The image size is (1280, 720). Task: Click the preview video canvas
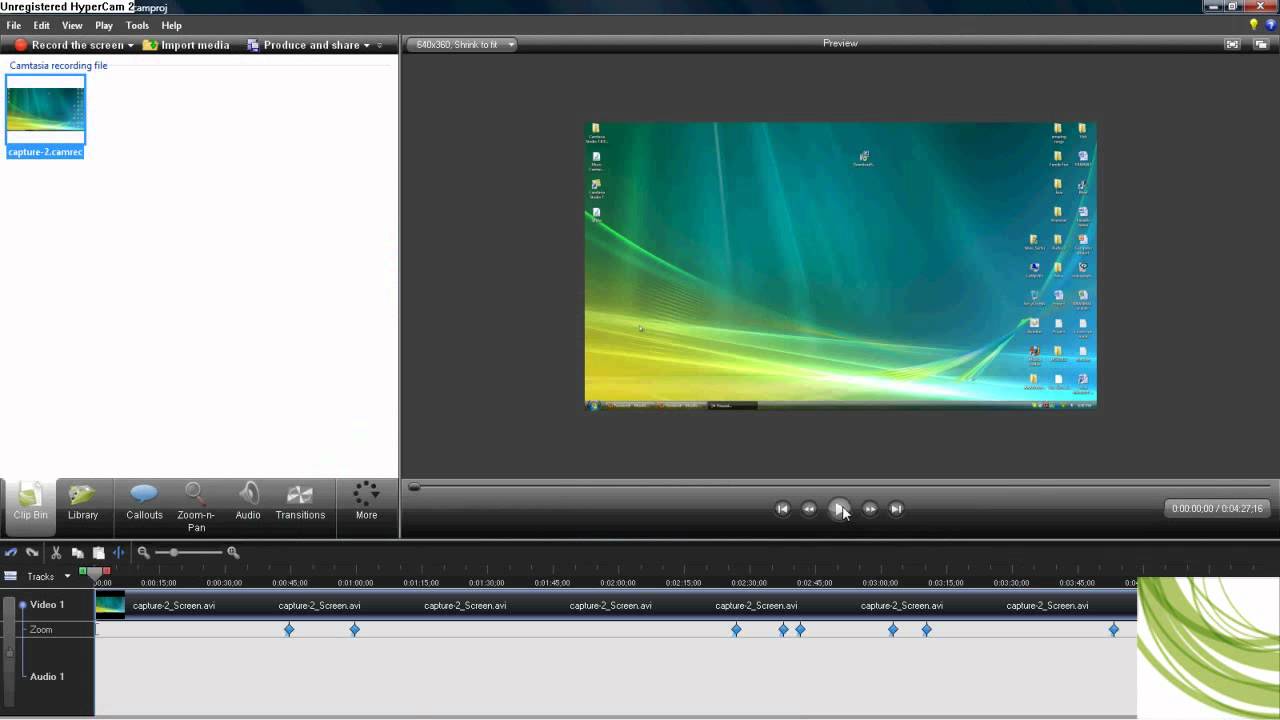[840, 265]
